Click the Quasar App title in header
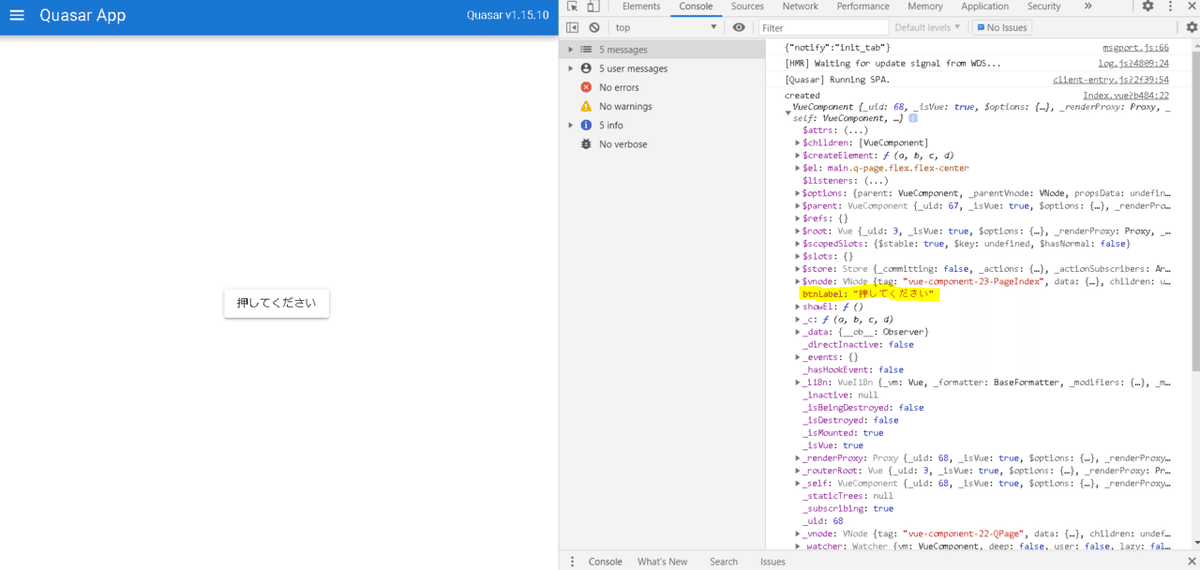Image resolution: width=1200 pixels, height=570 pixels. tap(83, 16)
